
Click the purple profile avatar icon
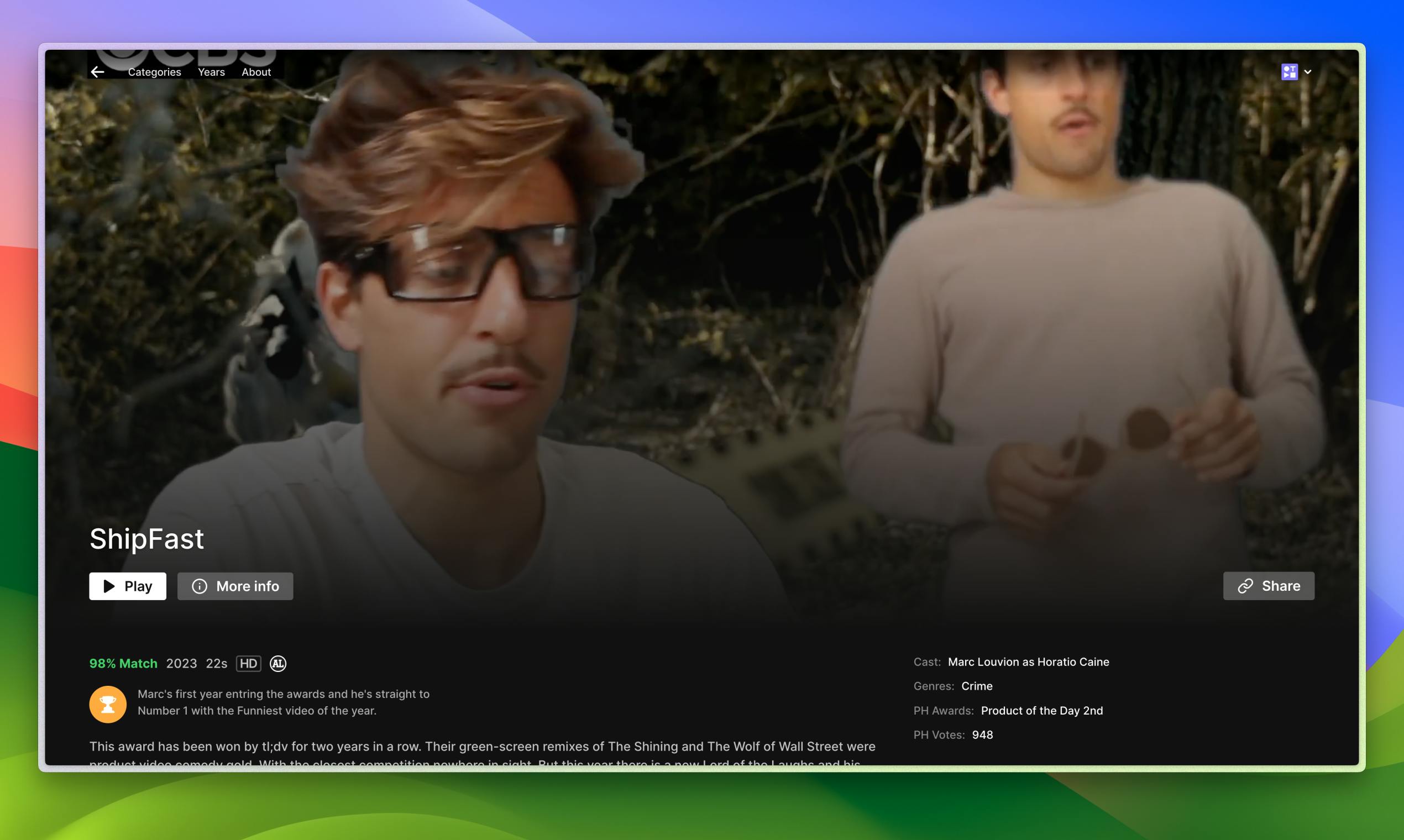pyautogui.click(x=1289, y=72)
